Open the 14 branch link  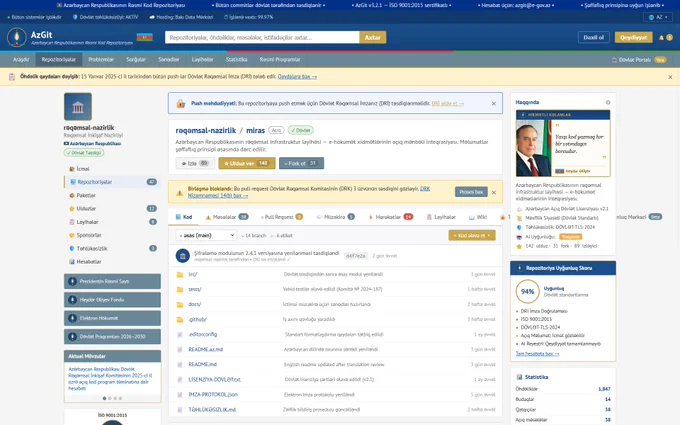(x=253, y=235)
